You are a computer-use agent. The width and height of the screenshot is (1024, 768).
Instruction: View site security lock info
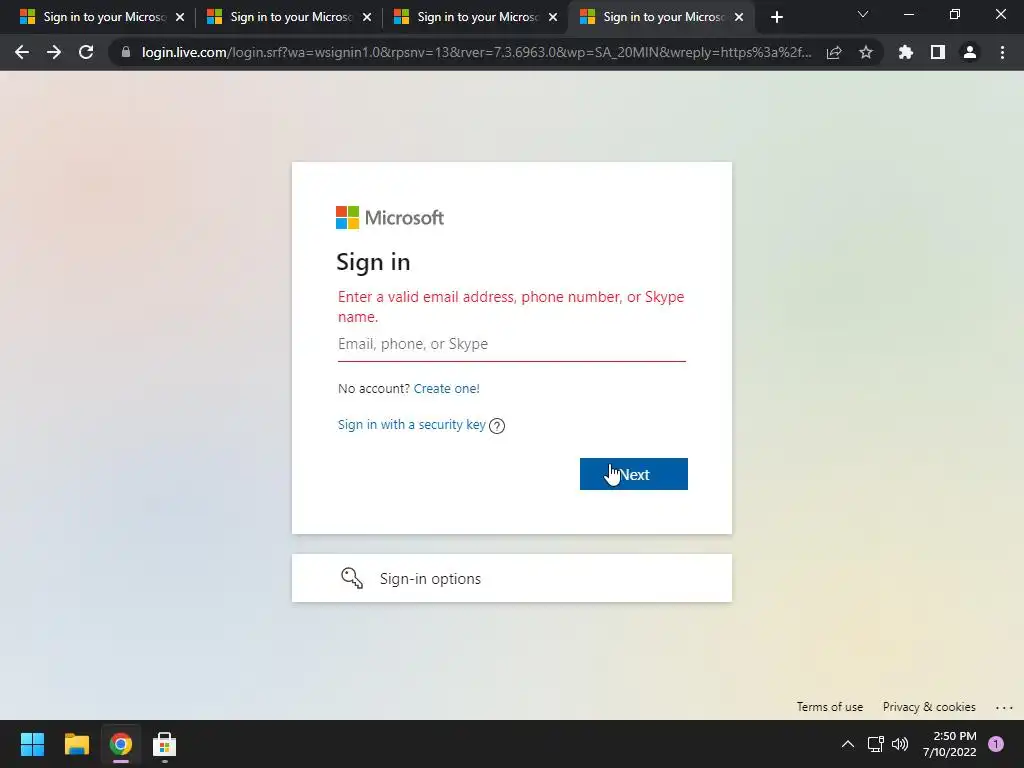(126, 52)
